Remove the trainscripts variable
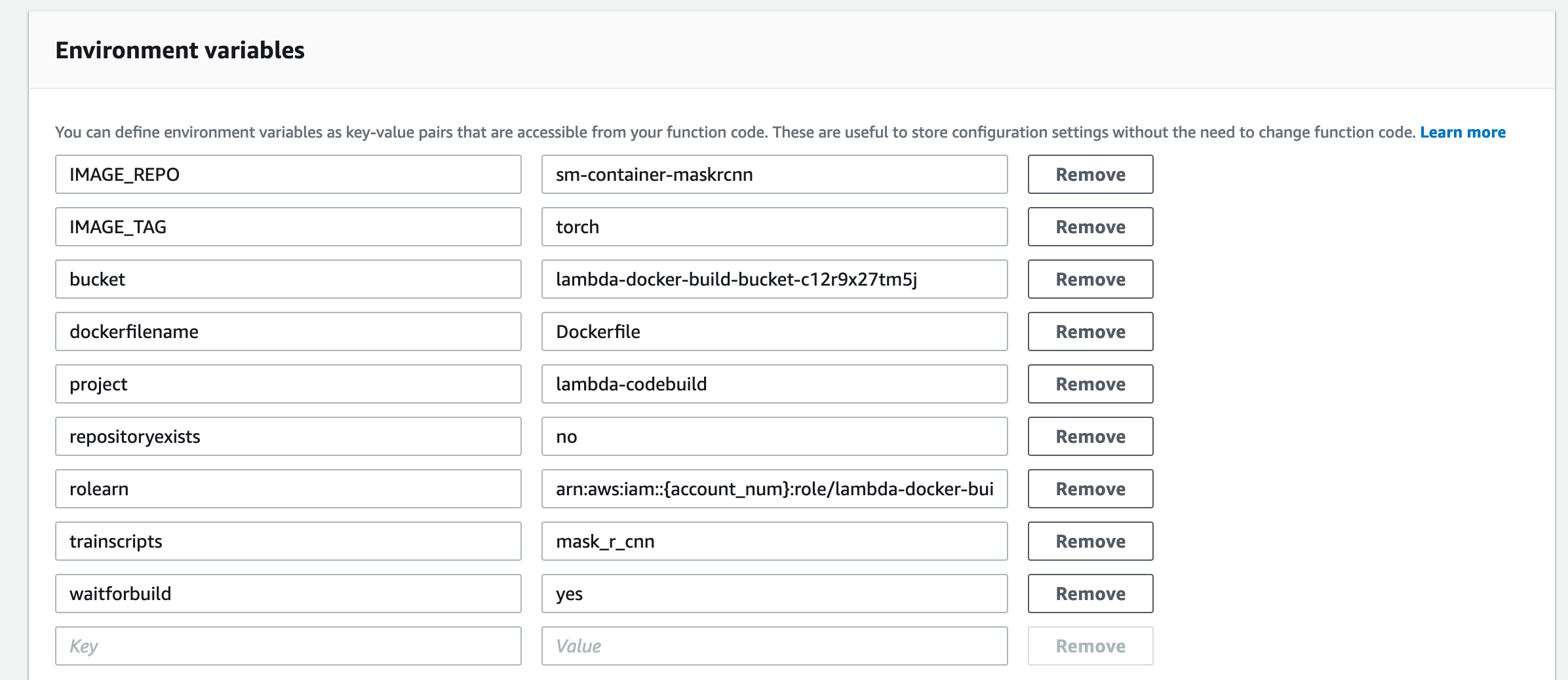Screen dimensions: 1568x680 tap(1090, 541)
